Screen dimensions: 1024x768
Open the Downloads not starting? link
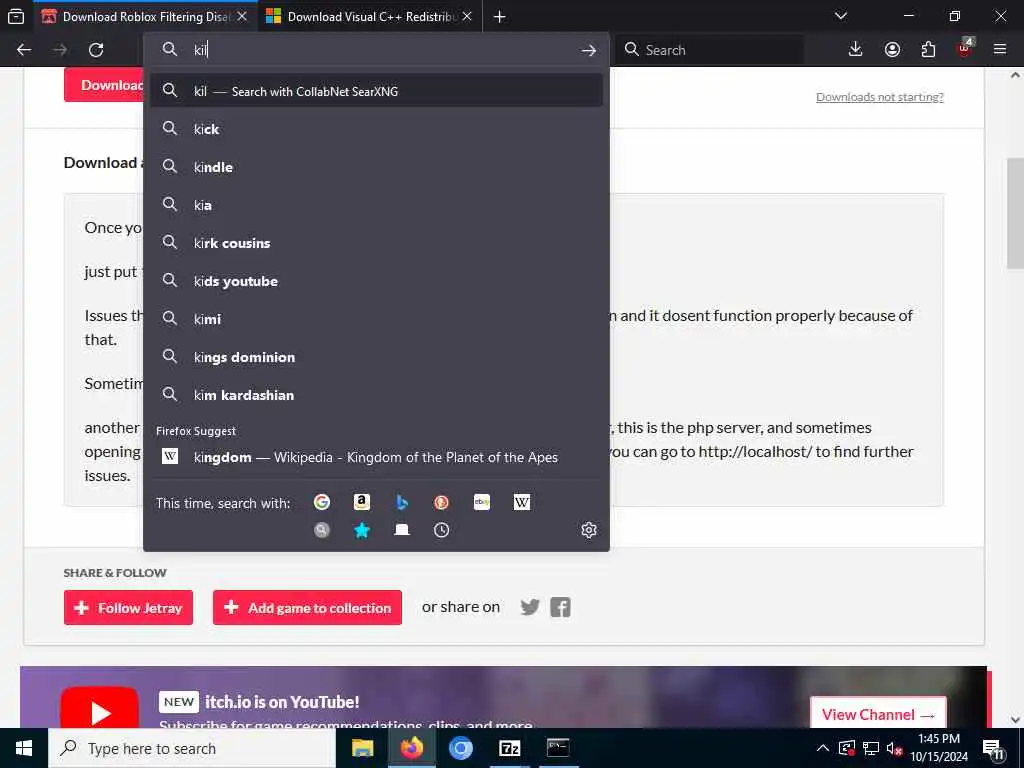click(x=880, y=97)
